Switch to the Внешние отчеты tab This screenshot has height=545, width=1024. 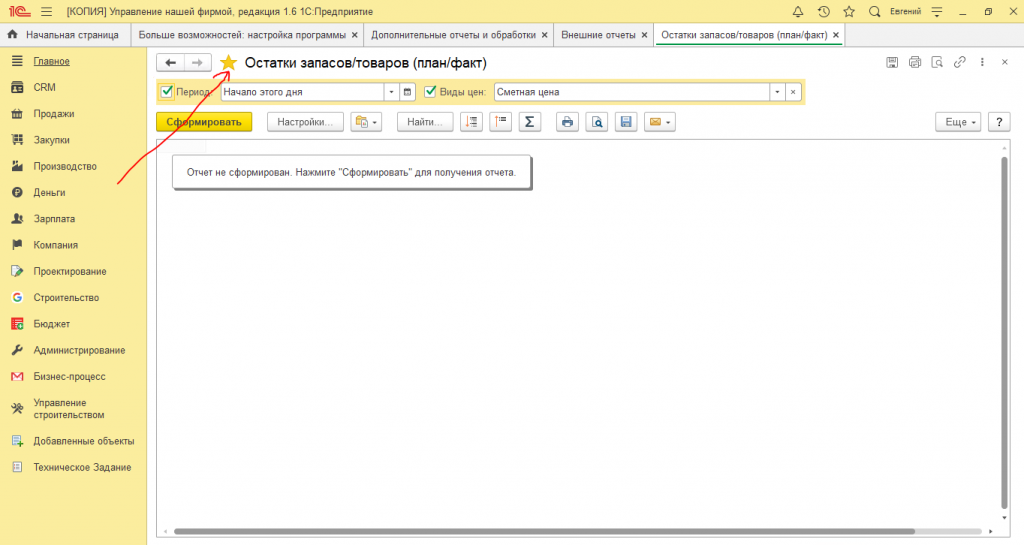[598, 35]
